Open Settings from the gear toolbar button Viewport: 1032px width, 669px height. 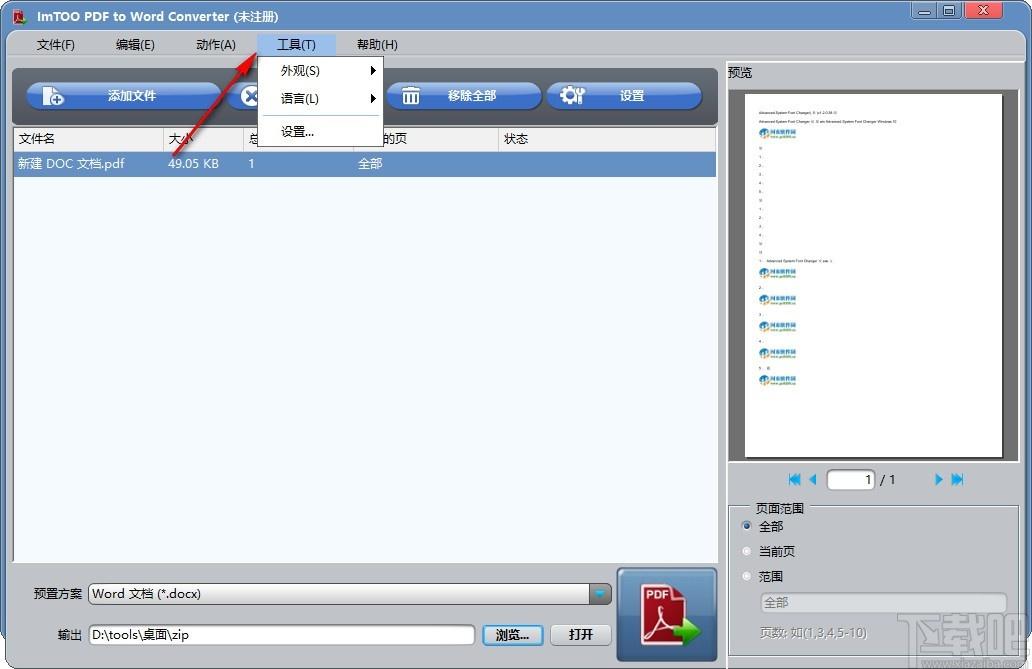624,96
